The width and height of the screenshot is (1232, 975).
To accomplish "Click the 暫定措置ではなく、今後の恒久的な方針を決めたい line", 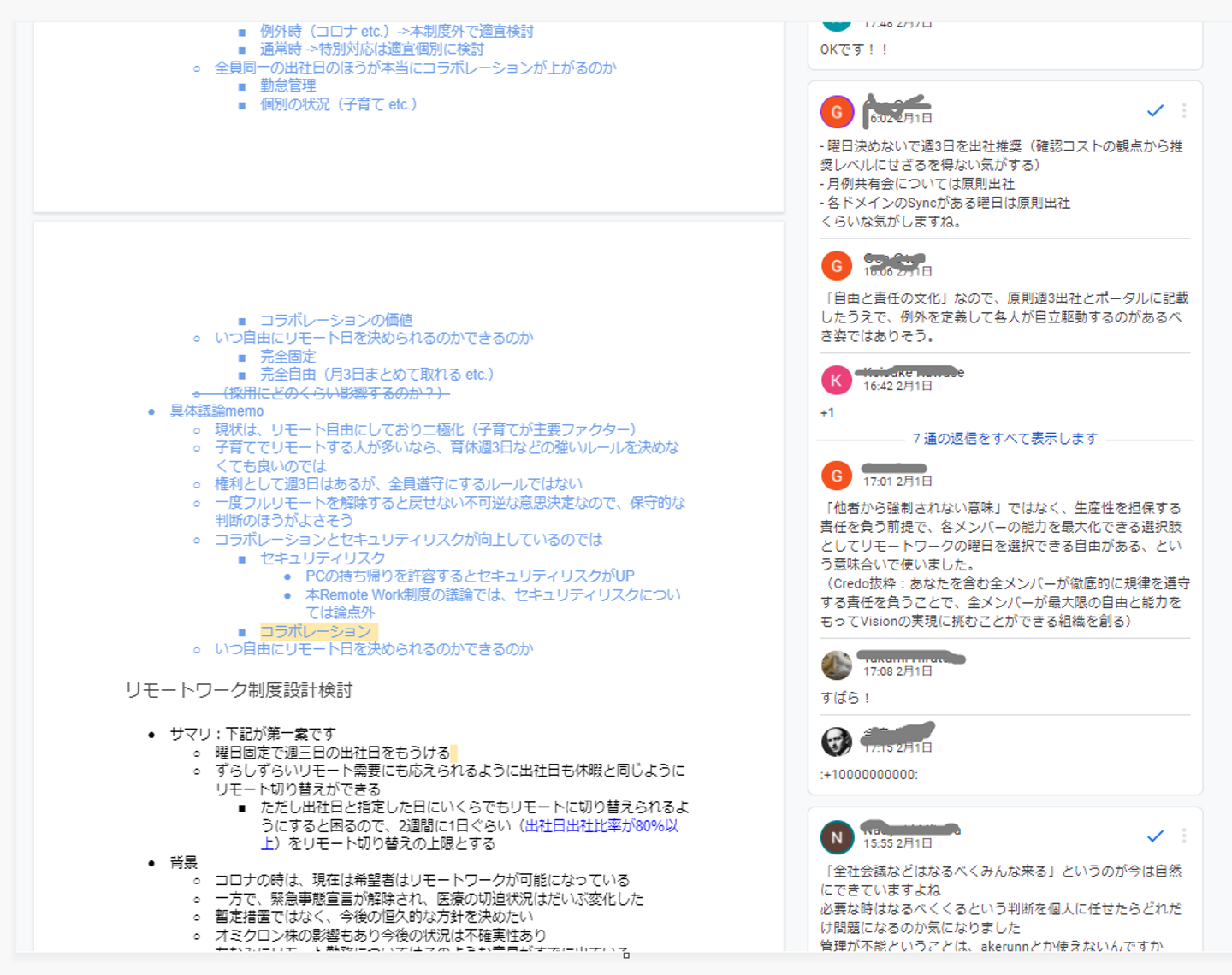I will click(374, 917).
